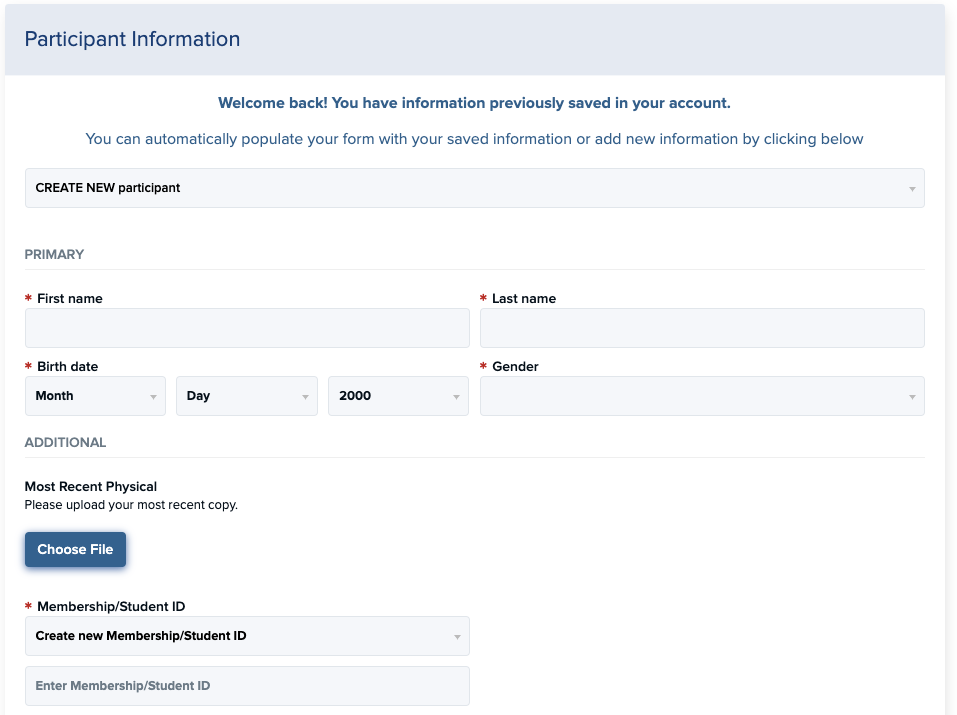Click the PRIMARY section label
Image resolution: width=957 pixels, height=715 pixels.
(54, 254)
